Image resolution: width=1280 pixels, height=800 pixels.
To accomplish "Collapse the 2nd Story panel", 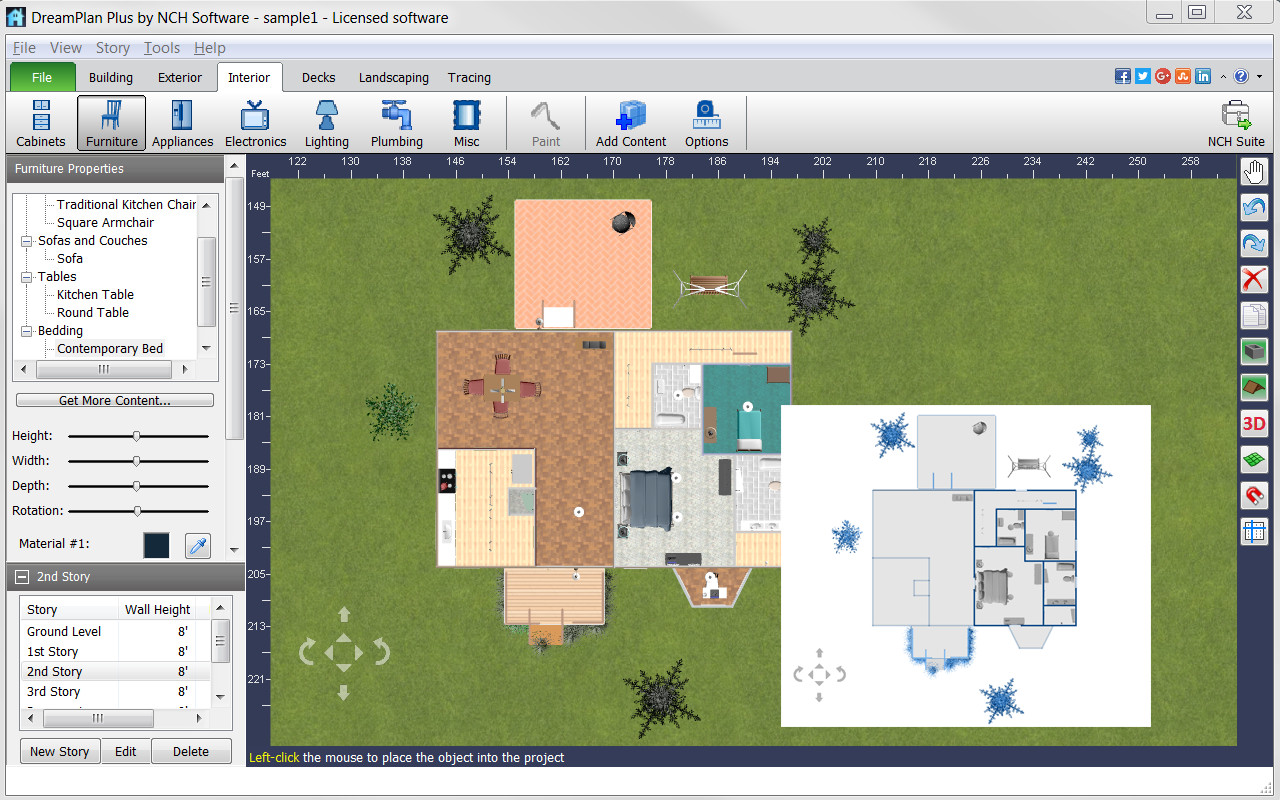I will 21,576.
